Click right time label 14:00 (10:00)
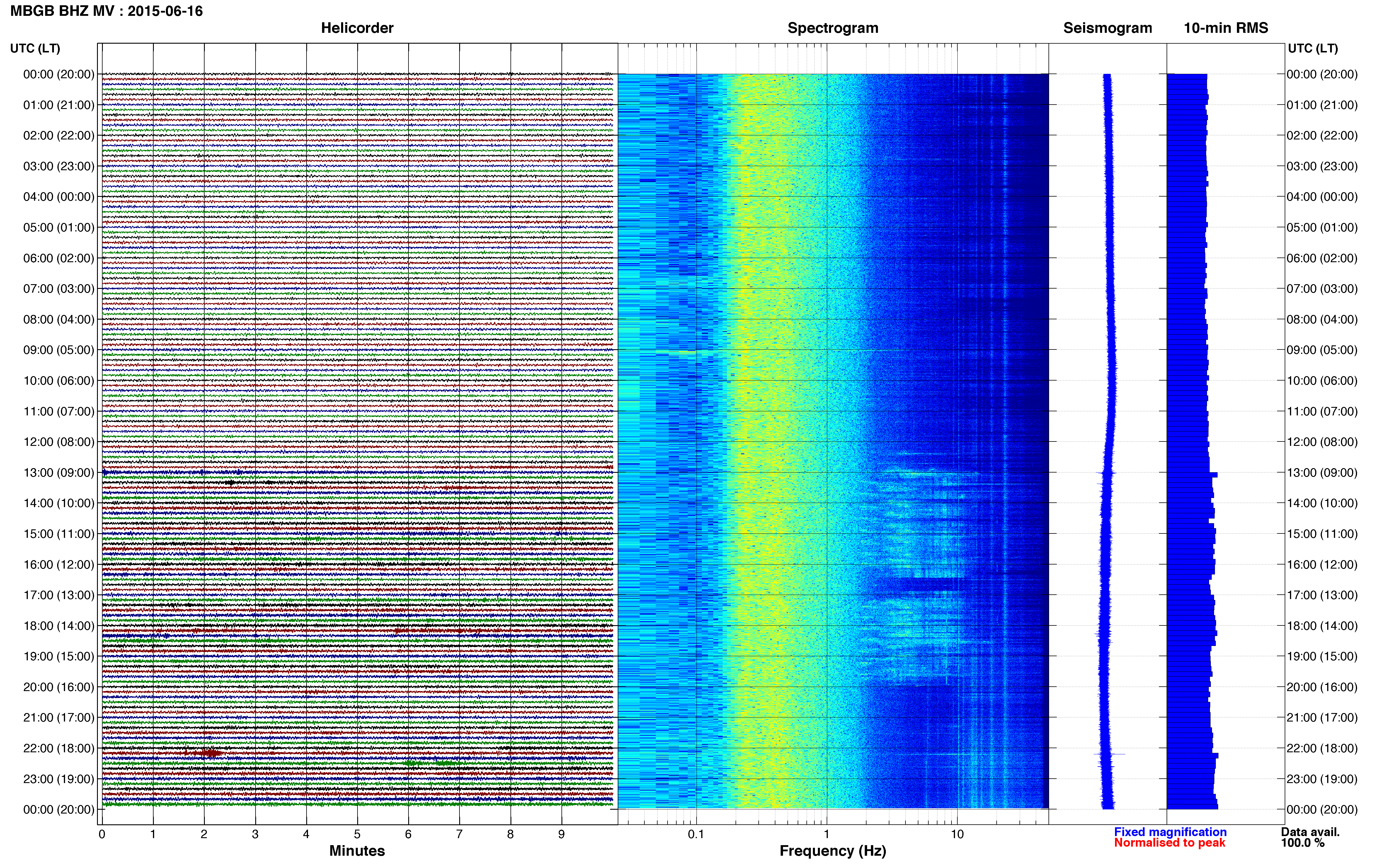Screen dimensions: 1389x868 tap(1322, 503)
